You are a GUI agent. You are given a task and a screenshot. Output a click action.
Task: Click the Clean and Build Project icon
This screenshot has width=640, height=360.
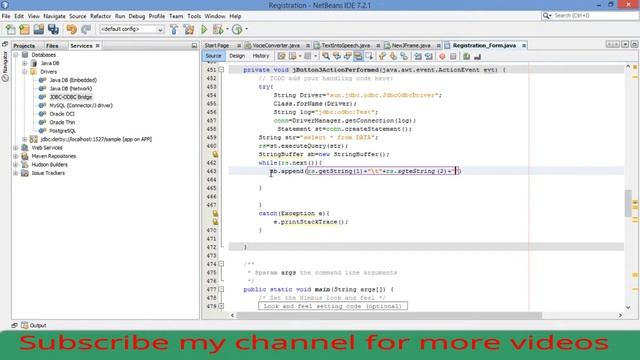pos(189,29)
